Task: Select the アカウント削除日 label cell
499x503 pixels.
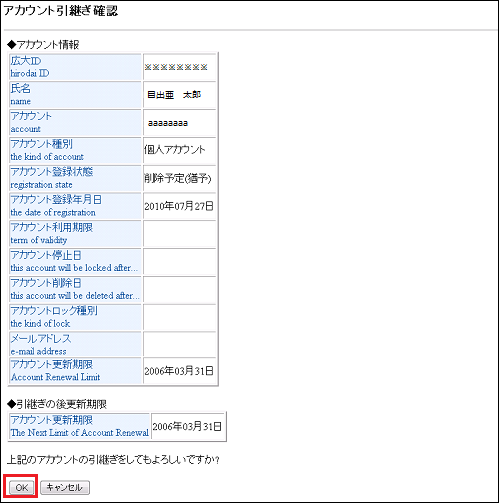Action: [x=76, y=289]
